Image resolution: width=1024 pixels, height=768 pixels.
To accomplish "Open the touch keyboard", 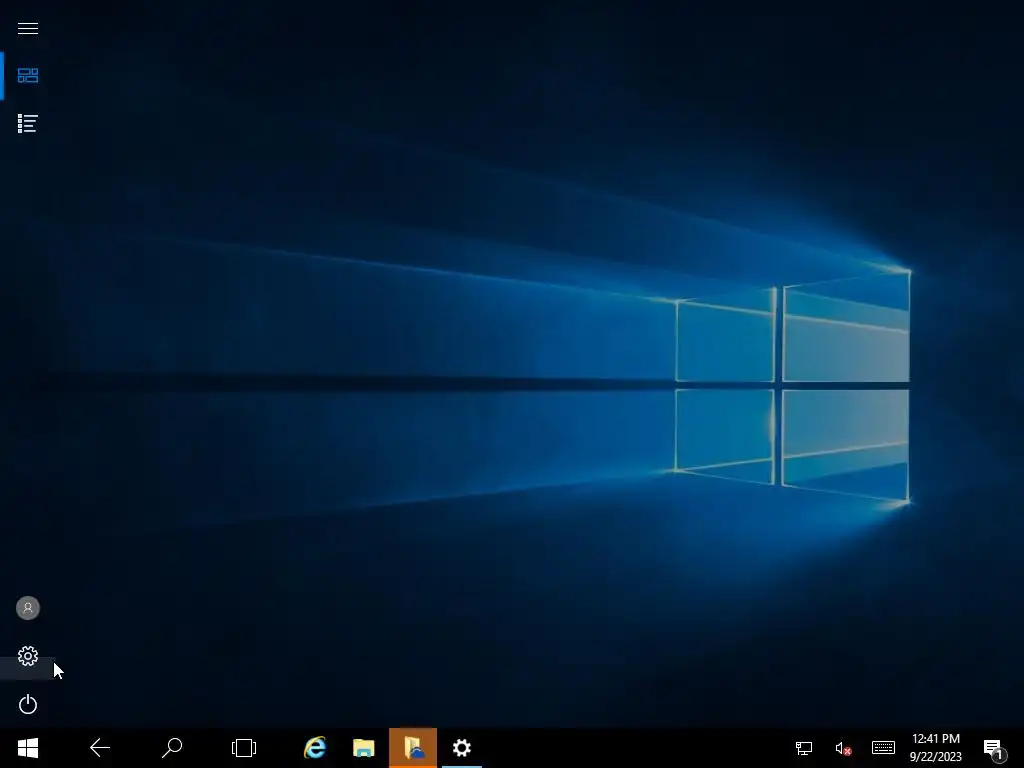I will [883, 748].
